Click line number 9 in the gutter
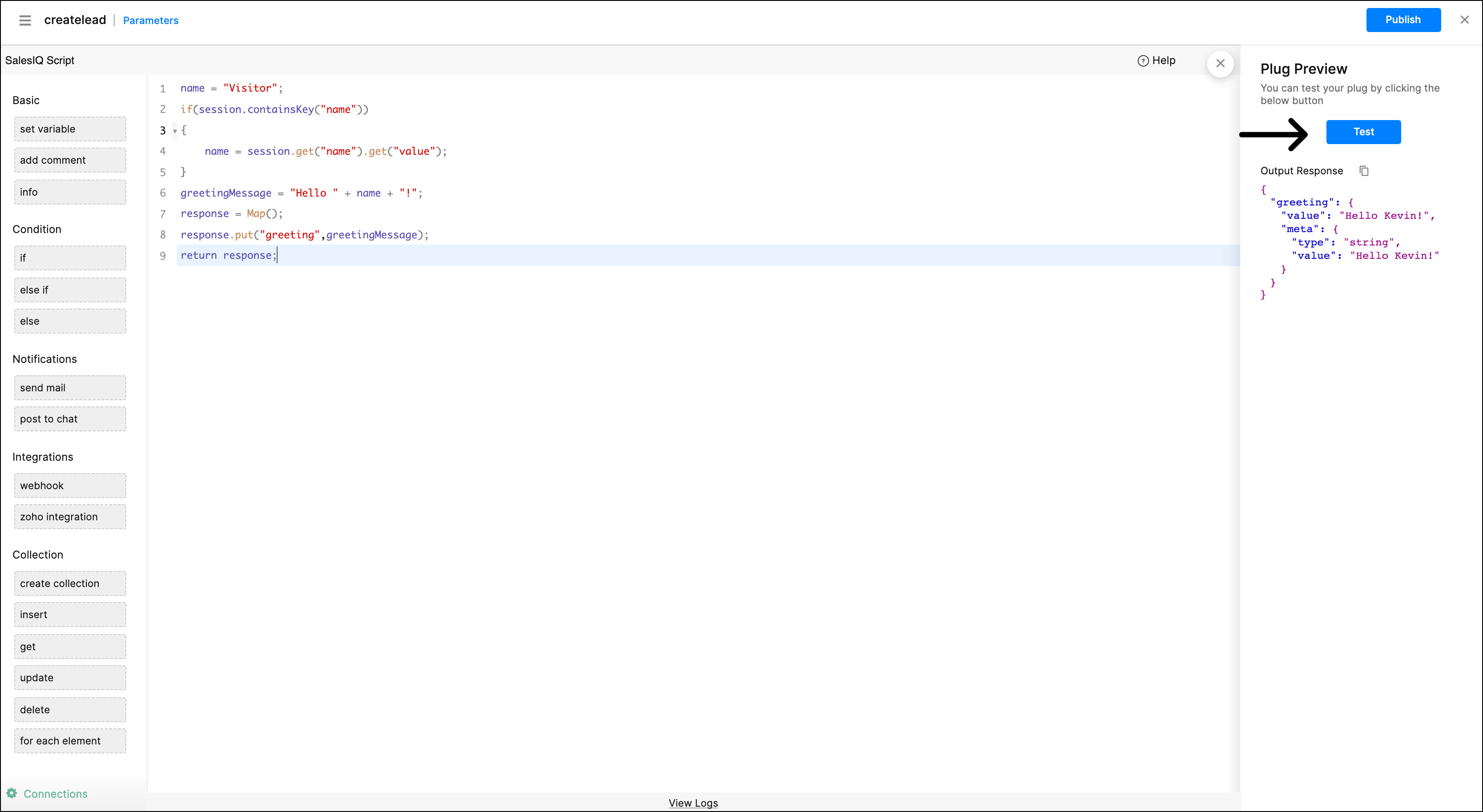Screen dimensions: 1483x812 click(162, 256)
